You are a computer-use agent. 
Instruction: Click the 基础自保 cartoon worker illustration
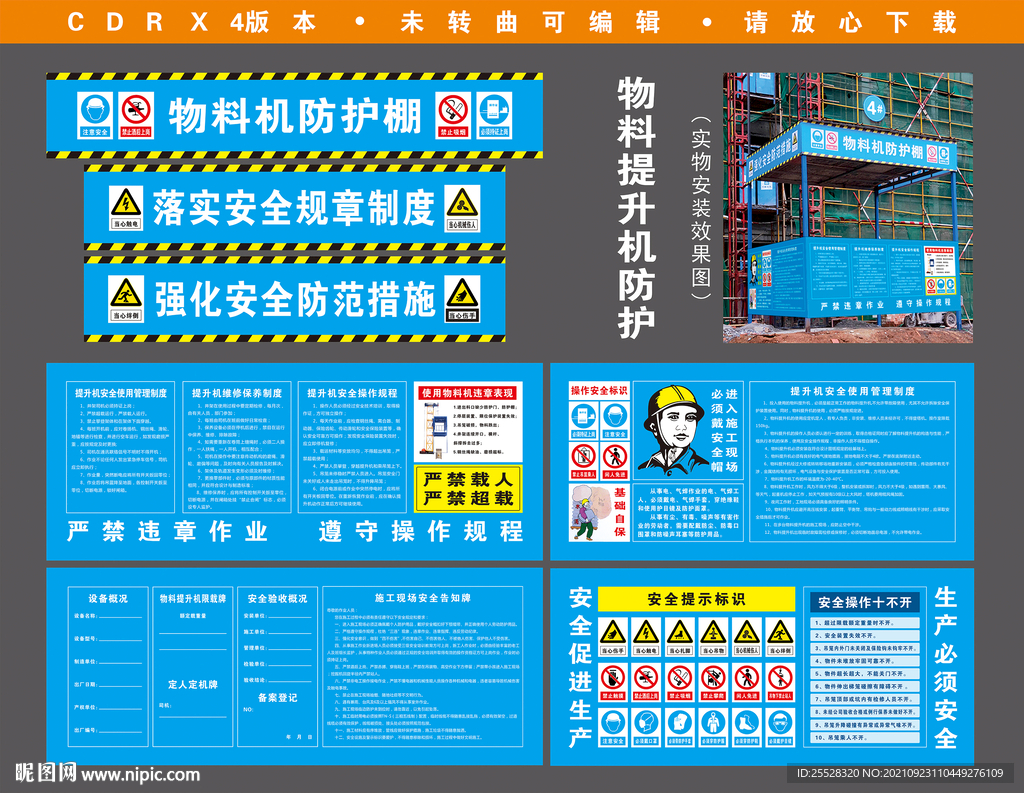click(590, 512)
